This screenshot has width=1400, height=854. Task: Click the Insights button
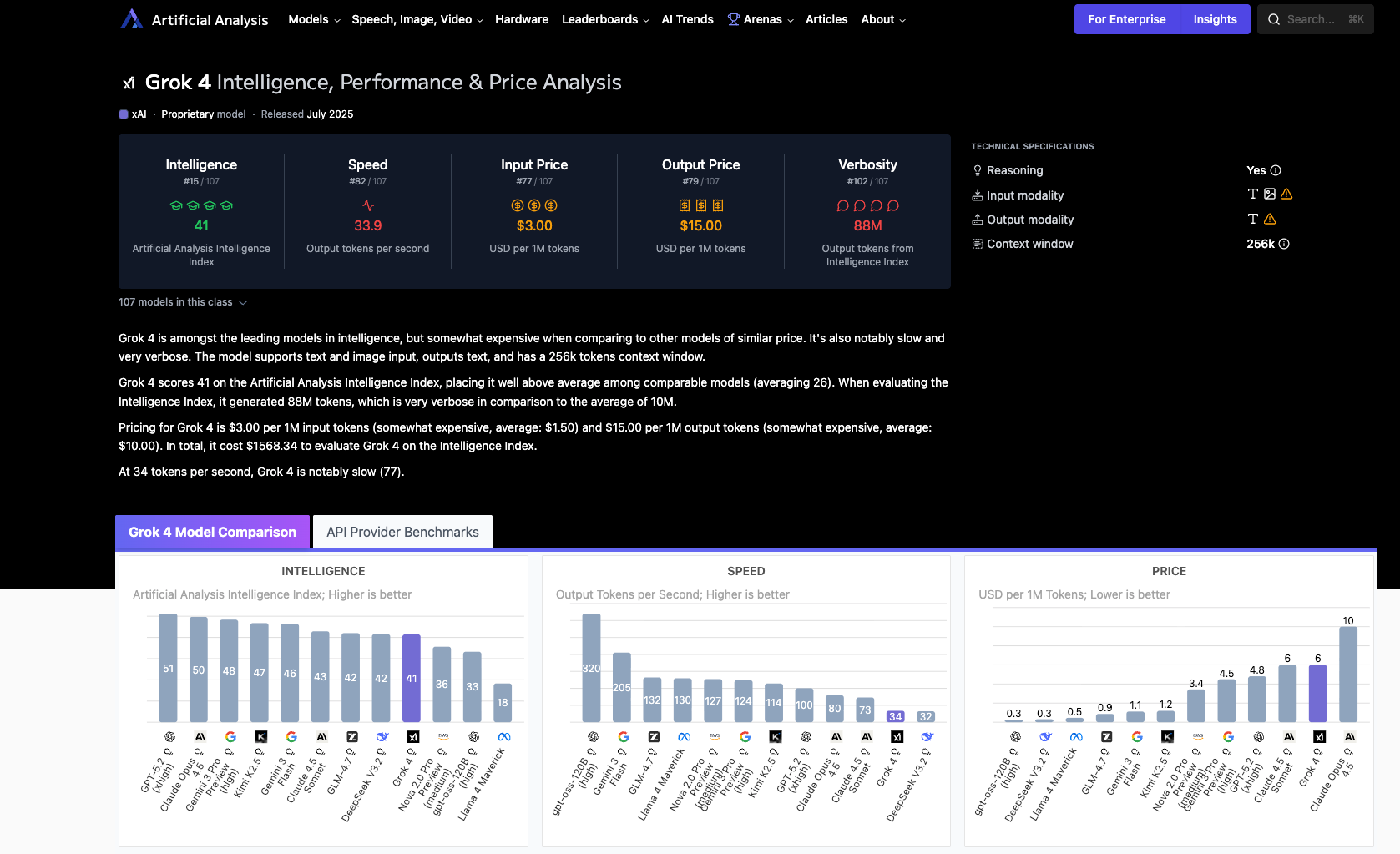(x=1215, y=19)
